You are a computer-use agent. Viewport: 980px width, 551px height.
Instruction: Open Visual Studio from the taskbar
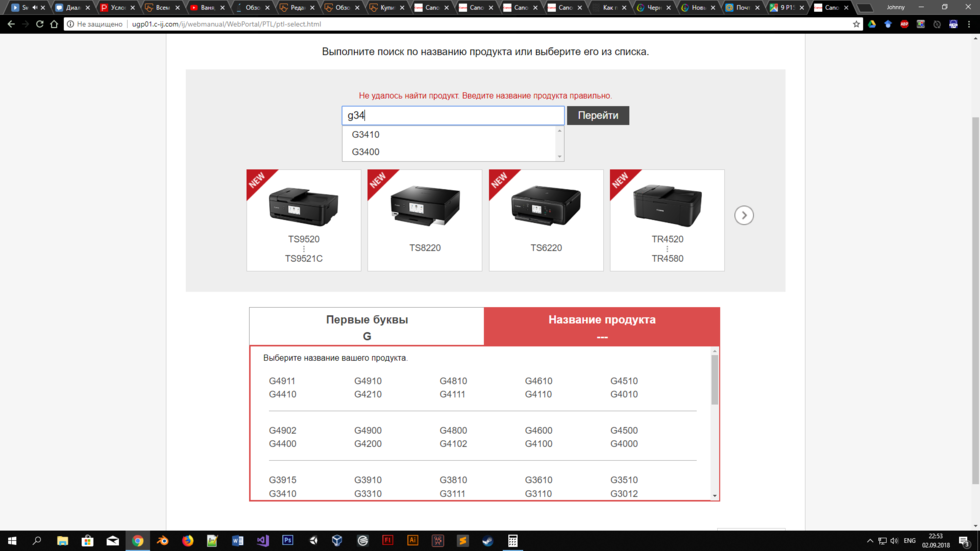click(262, 541)
